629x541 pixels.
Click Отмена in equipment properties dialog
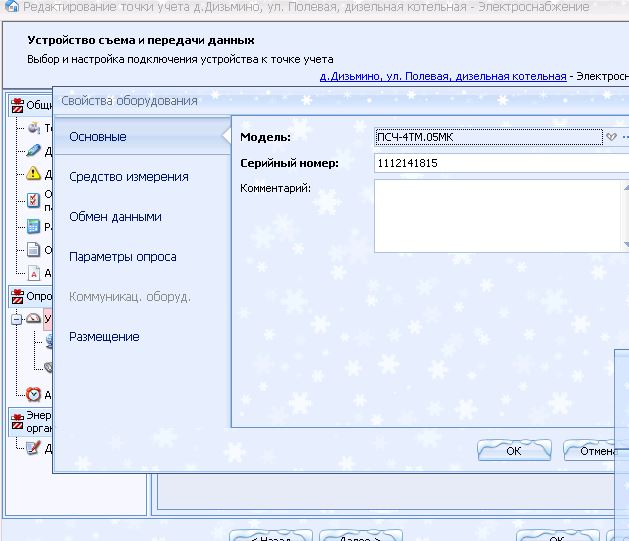pos(589,451)
